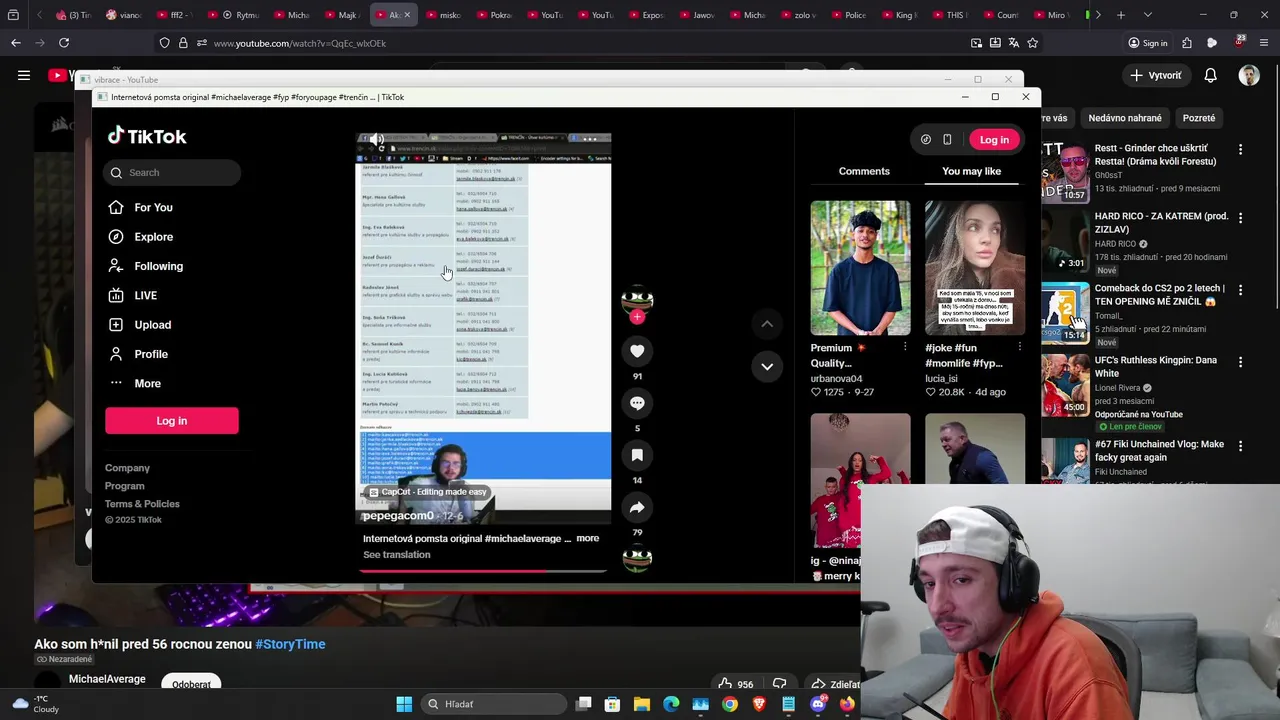Open options for HARD RICO - ZA KATREM
The height and width of the screenshot is (720, 1280).
tap(1240, 218)
